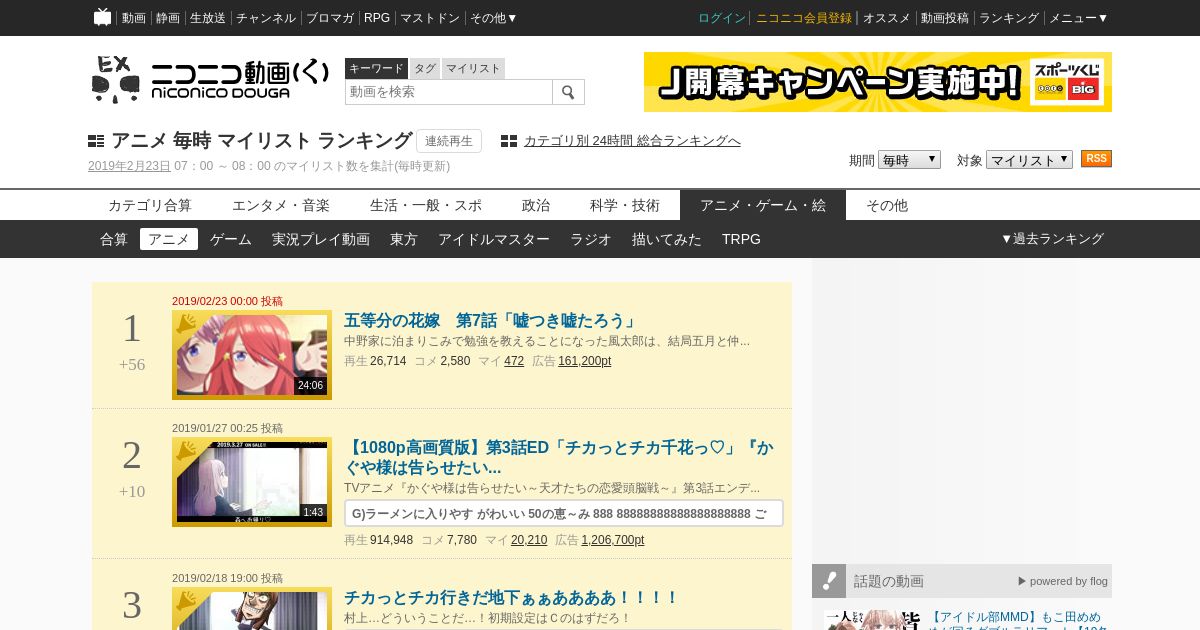Screen dimensions: 1200x630
Task: Open thumbnail of かぐや様 第3話ED video
Action: [x=252, y=482]
